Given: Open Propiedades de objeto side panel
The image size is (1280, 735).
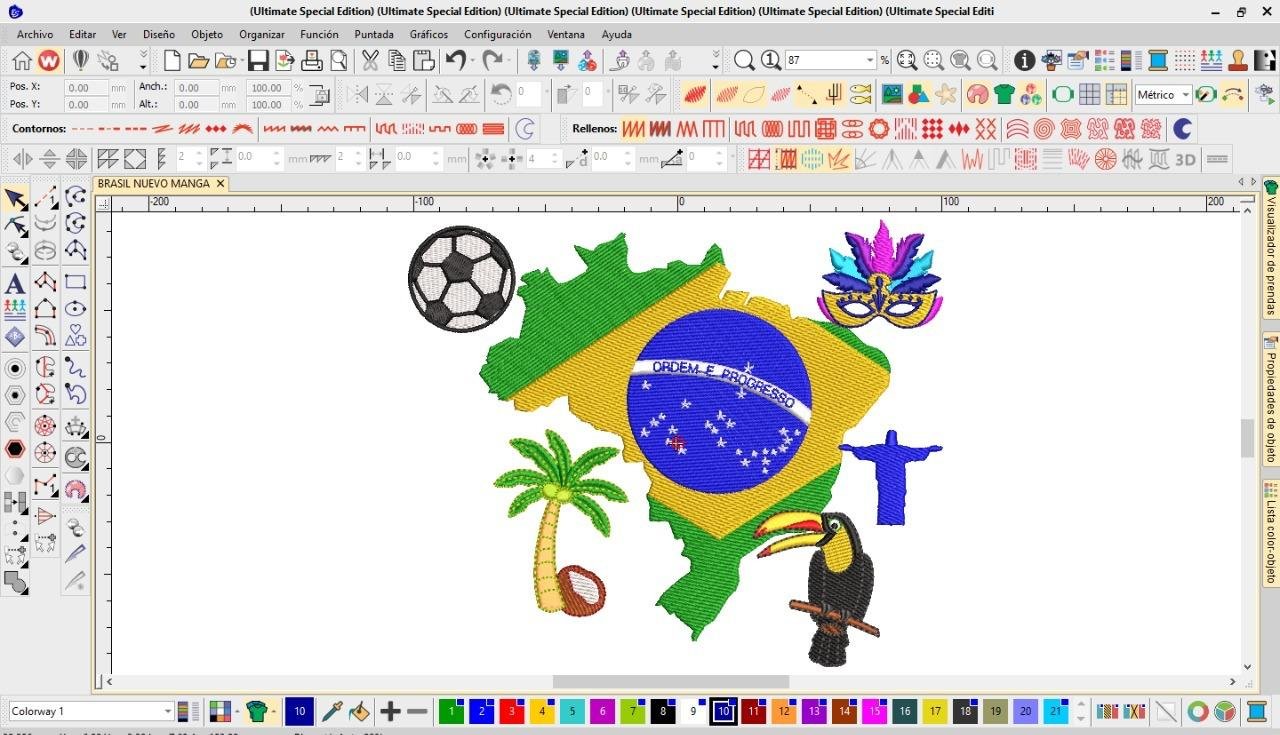Looking at the screenshot, I should click(x=1271, y=400).
